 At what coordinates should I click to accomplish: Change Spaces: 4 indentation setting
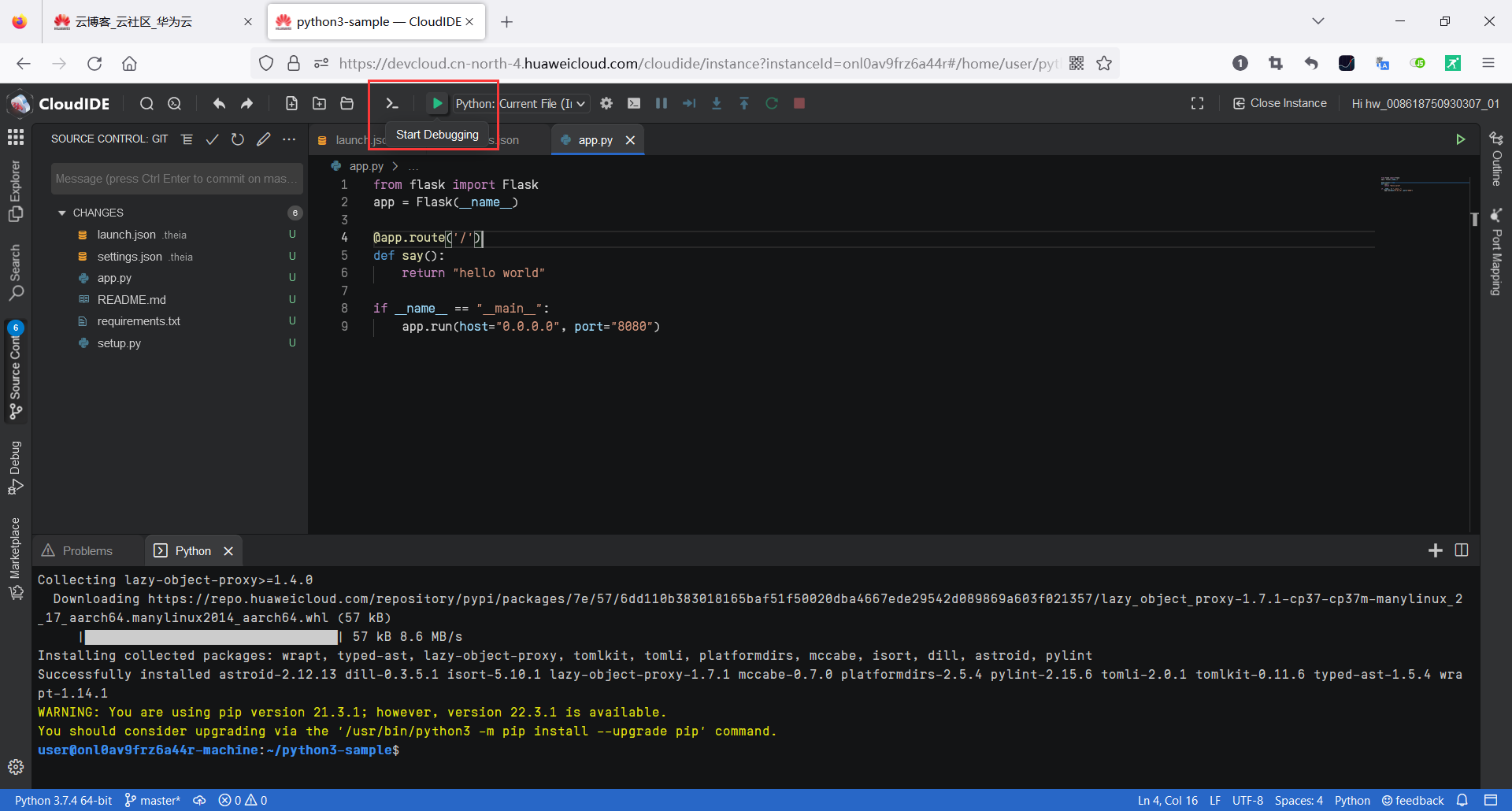(1299, 800)
